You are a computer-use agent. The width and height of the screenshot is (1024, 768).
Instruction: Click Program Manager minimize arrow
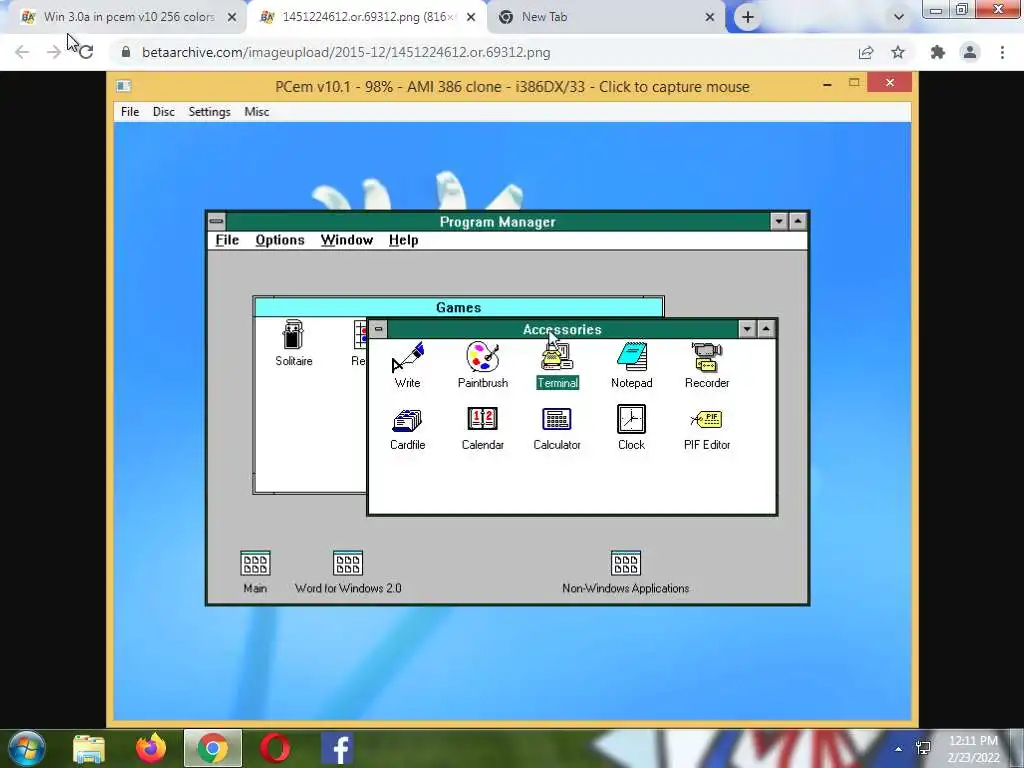pyautogui.click(x=778, y=221)
